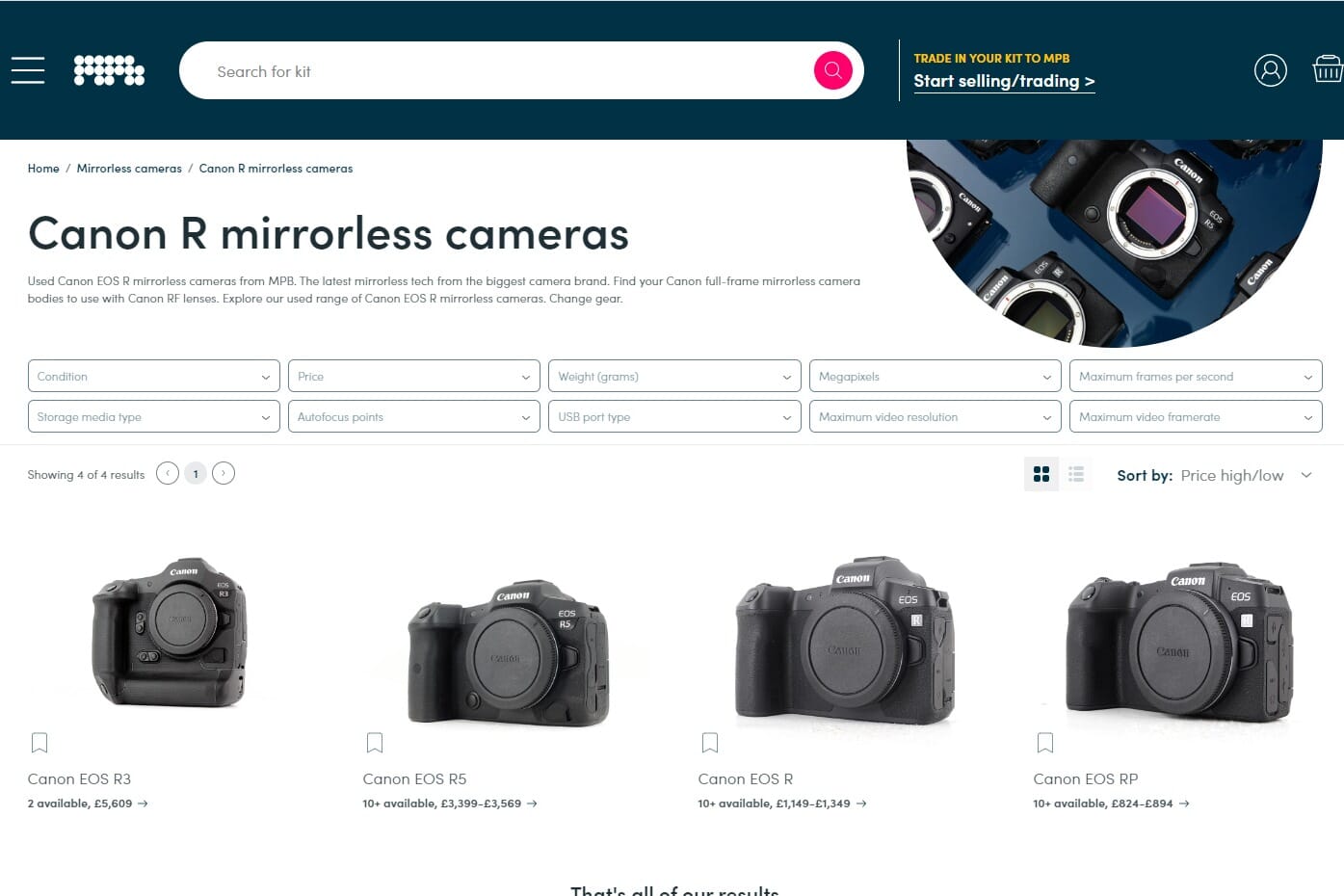Screen dimensions: 1344x896
Task: Go to next results page arrow
Action: tap(224, 473)
